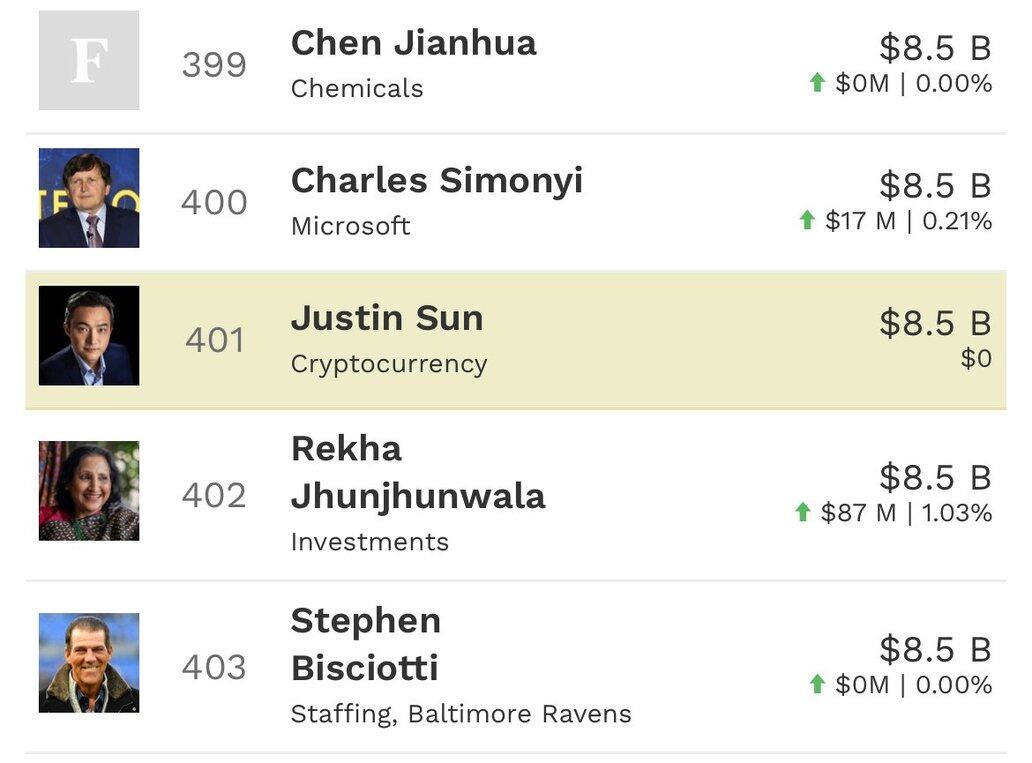Open Charles Simonyi's profile photo
1032x763 pixels.
click(89, 198)
